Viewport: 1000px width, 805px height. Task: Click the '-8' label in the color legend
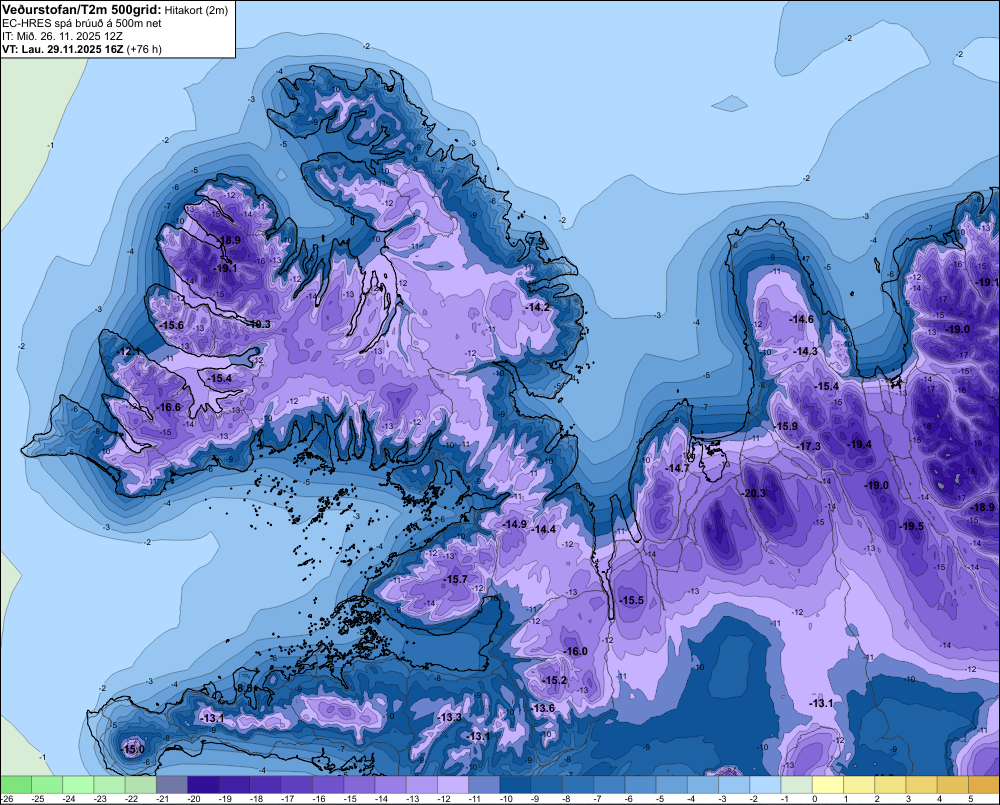tap(566, 799)
